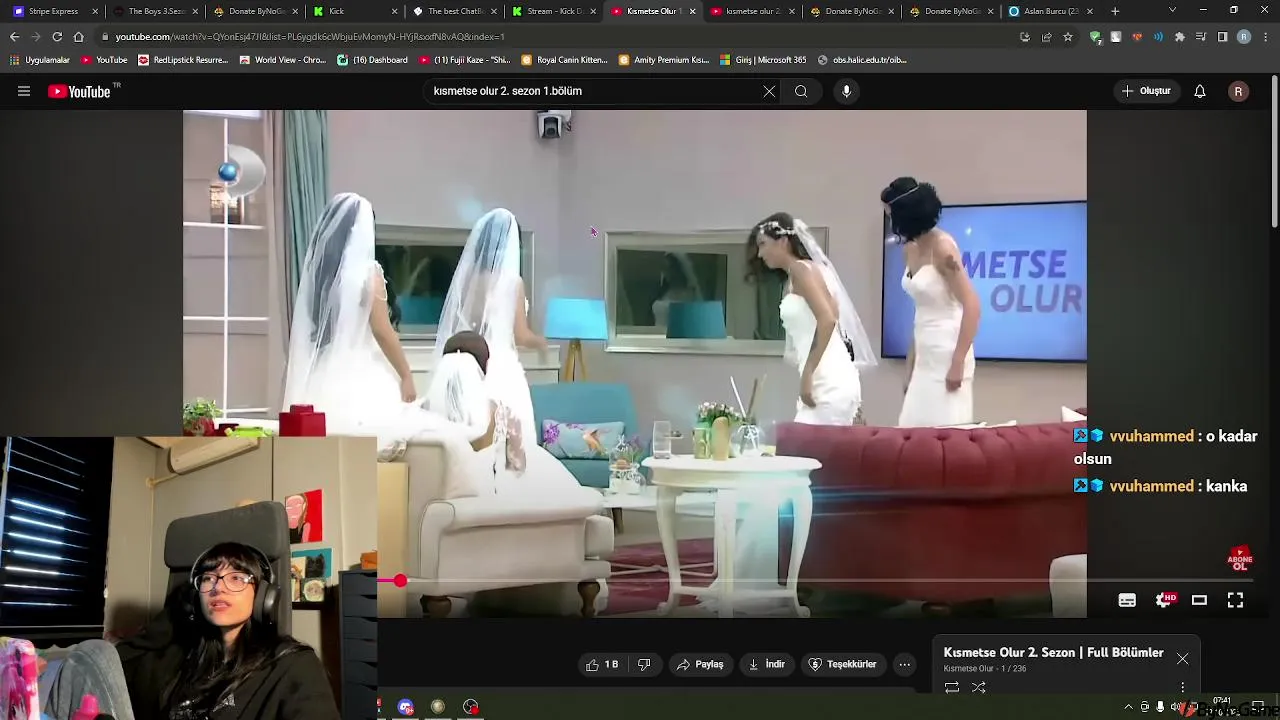1280x720 pixels.
Task: Click the Abone Ol subscribe watermark
Action: 1240,559
